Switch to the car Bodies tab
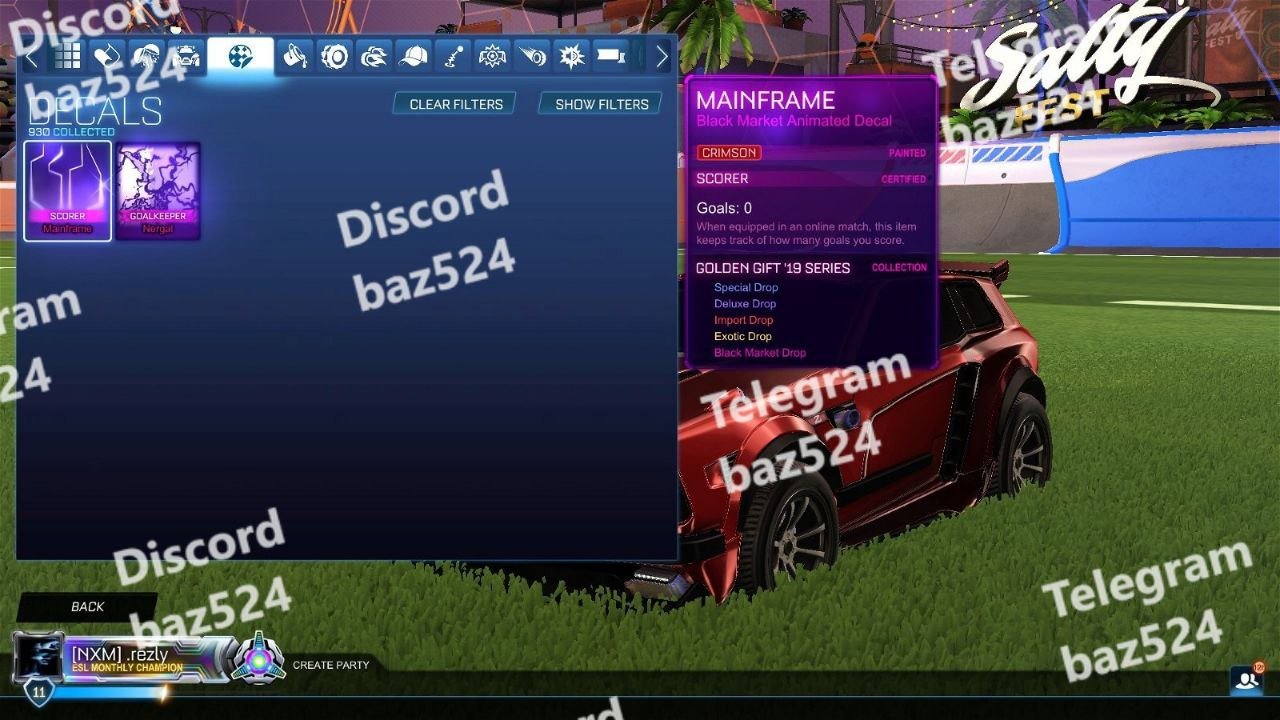1280x720 pixels. coord(186,57)
